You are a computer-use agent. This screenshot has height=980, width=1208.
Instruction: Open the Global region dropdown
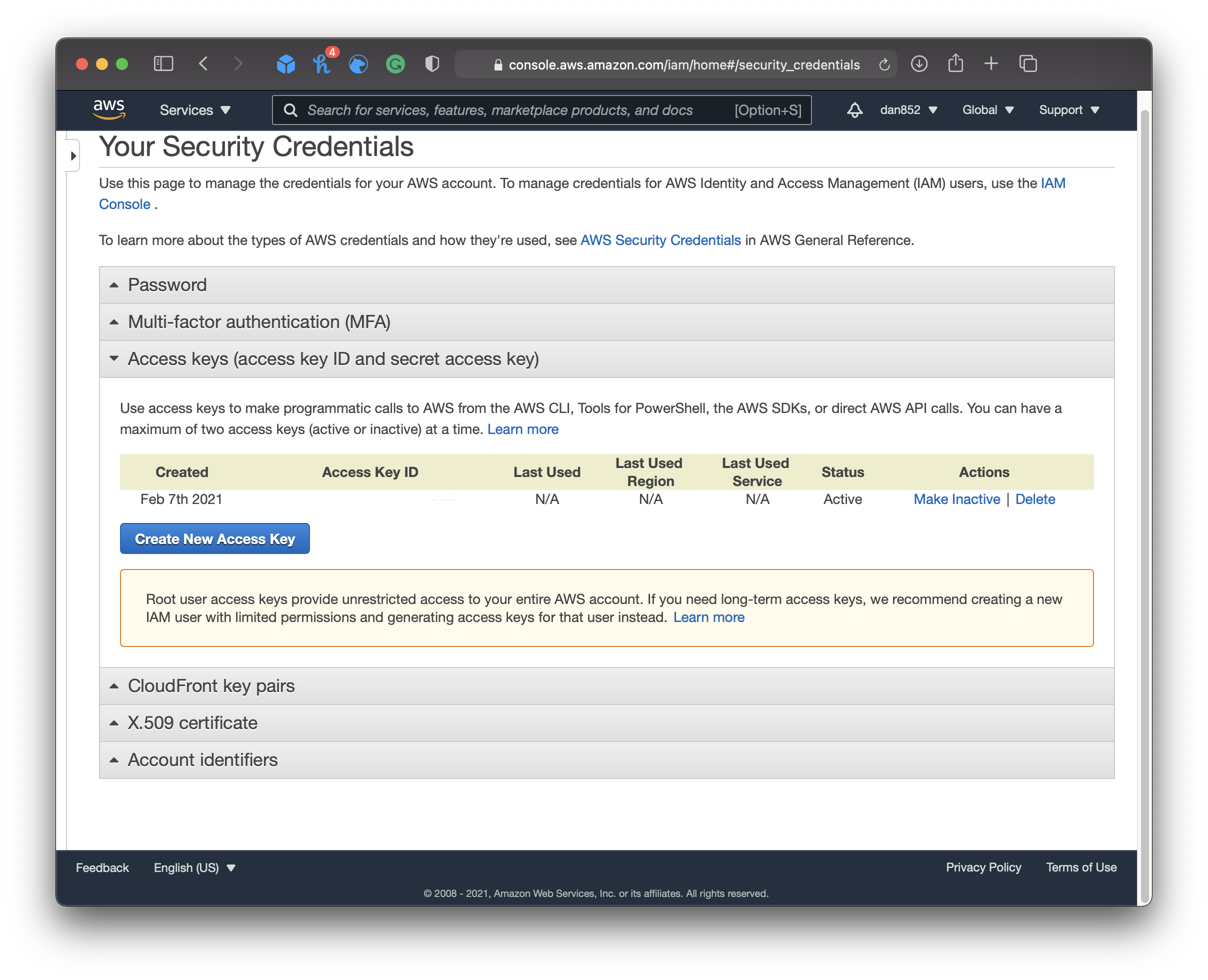988,110
